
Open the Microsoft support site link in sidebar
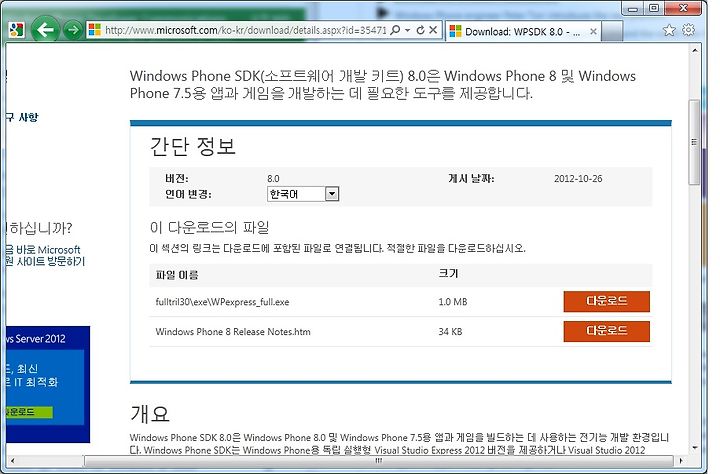(45, 256)
